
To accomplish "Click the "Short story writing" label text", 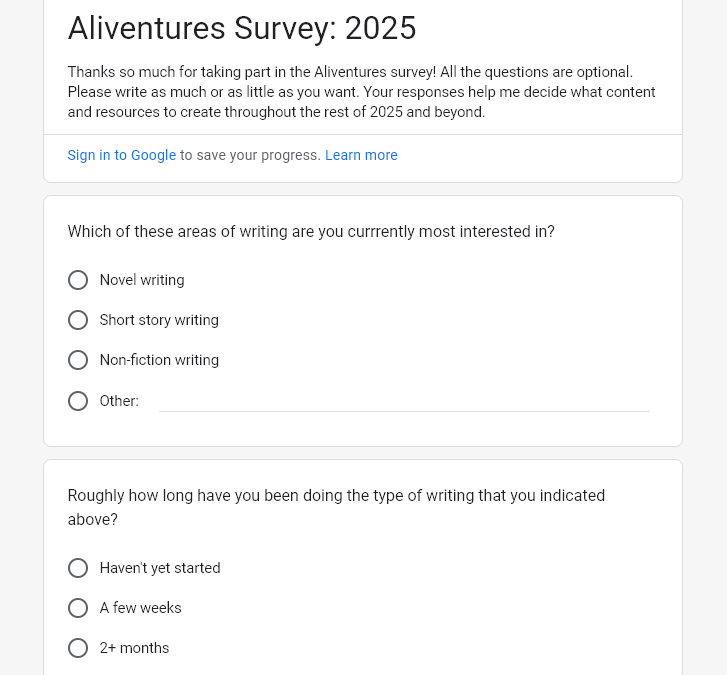I will pos(159,321).
